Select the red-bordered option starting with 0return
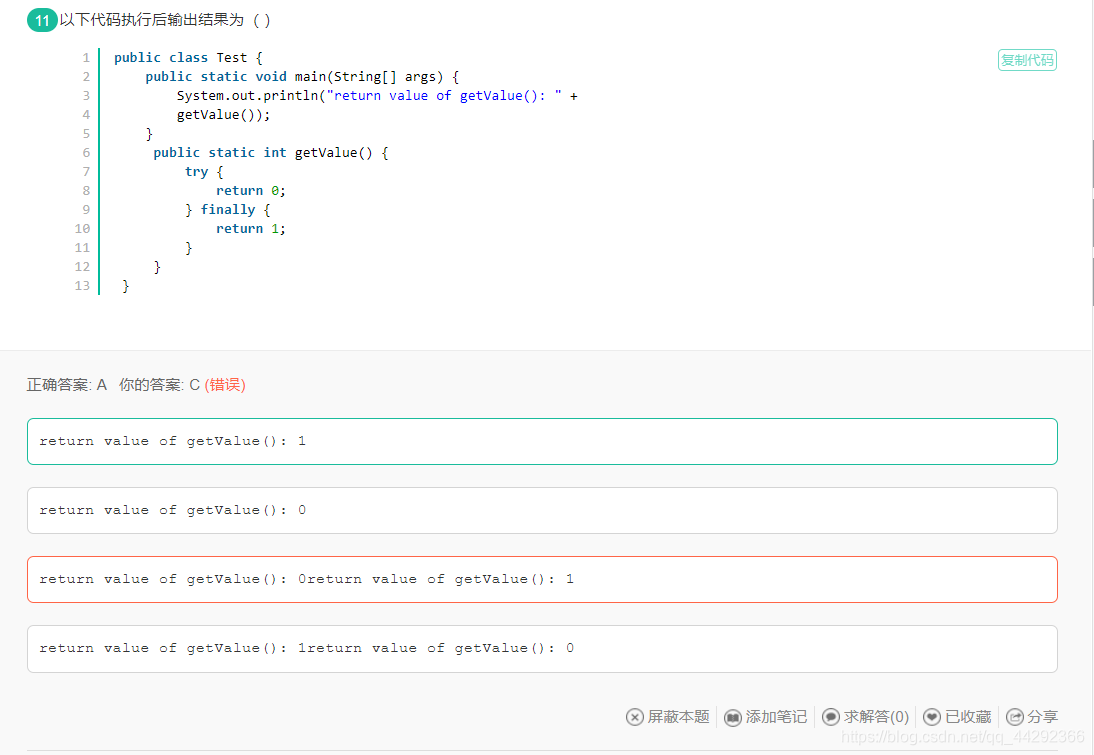The height and width of the screenshot is (755, 1094). 542,579
